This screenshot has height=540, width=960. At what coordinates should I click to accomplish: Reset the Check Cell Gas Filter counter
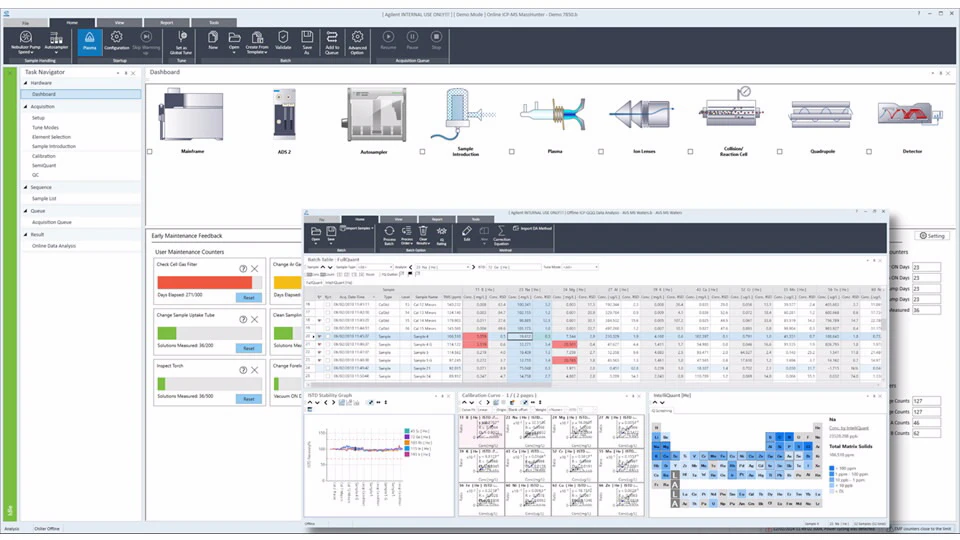coord(249,298)
